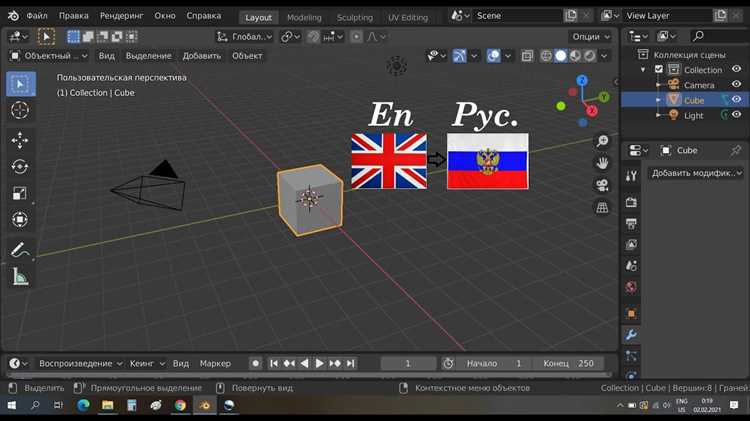Switch to the Modeling workspace tab
Viewport: 750px width, 421px height.
[304, 18]
